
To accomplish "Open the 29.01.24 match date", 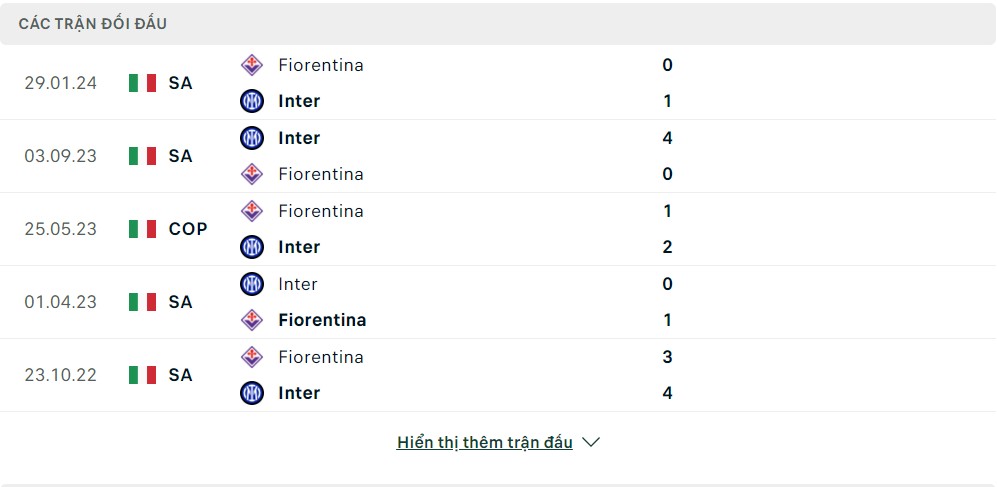I will pos(60,83).
